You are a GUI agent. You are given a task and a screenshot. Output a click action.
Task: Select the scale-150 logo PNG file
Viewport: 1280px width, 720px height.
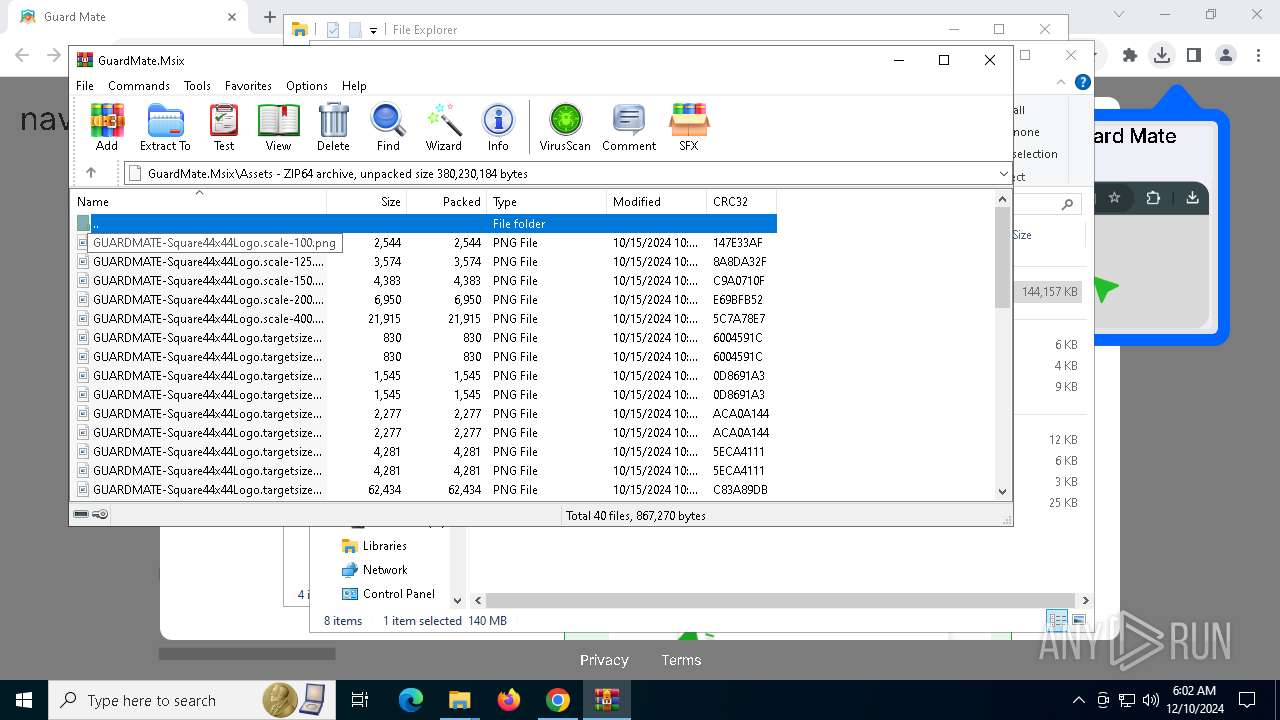426,281
